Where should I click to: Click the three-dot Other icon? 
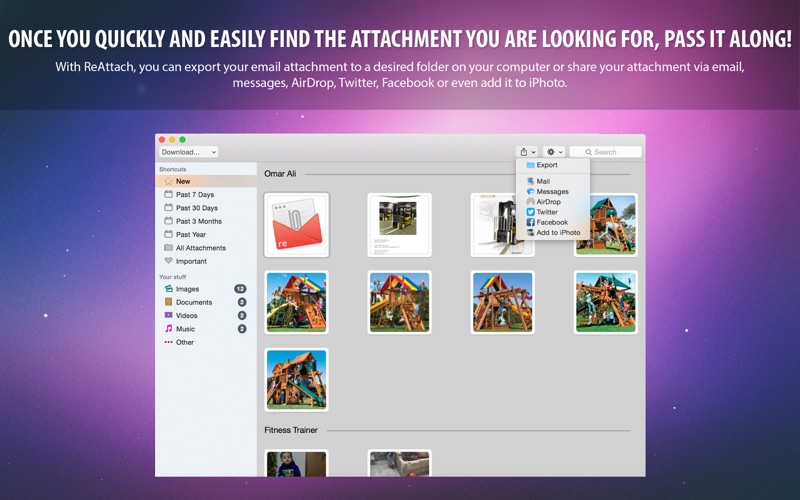[168, 342]
